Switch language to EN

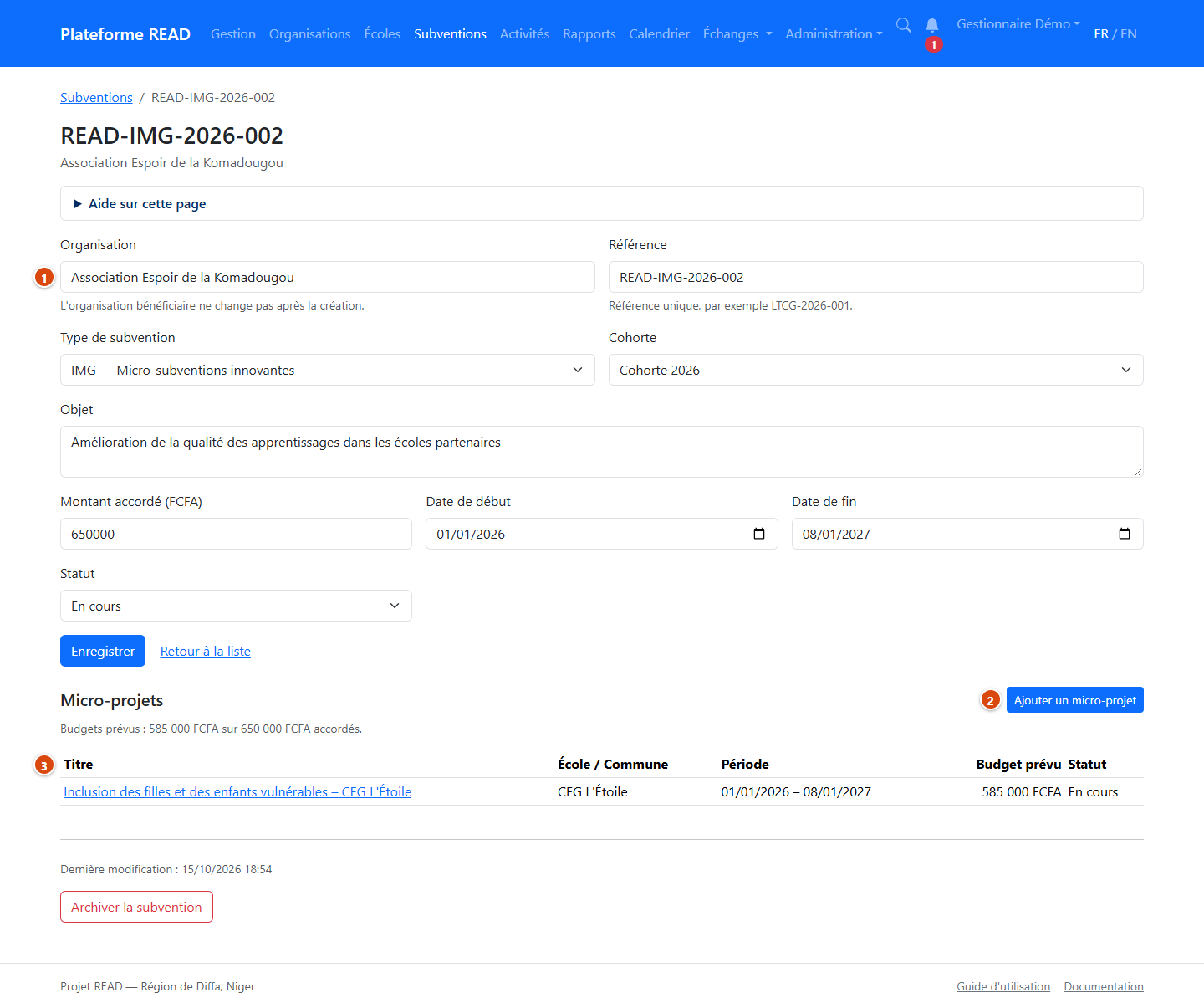point(1129,33)
